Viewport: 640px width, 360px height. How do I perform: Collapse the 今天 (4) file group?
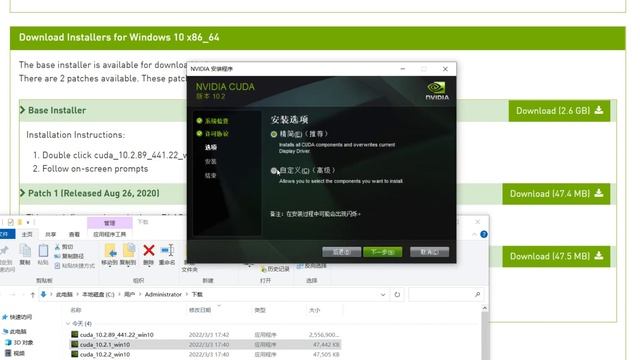(68, 324)
